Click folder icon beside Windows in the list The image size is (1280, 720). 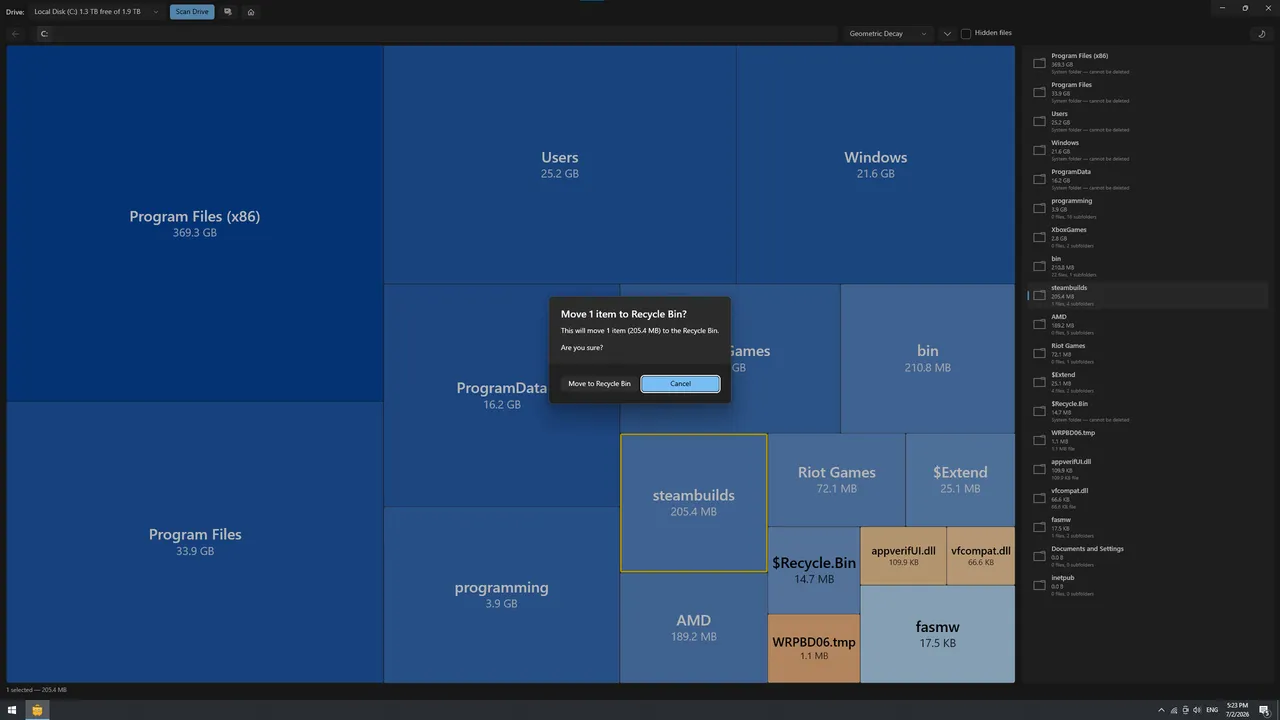click(x=1039, y=150)
